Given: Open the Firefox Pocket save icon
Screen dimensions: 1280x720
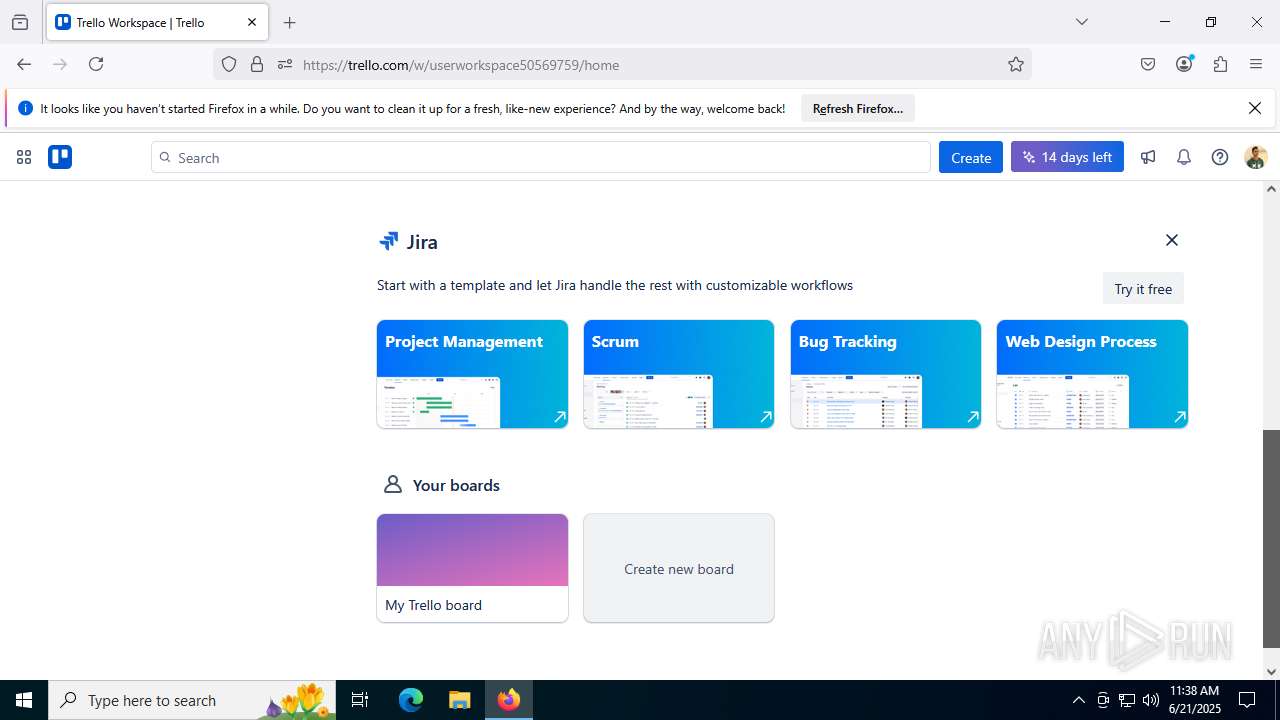Looking at the screenshot, I should pos(1148,65).
